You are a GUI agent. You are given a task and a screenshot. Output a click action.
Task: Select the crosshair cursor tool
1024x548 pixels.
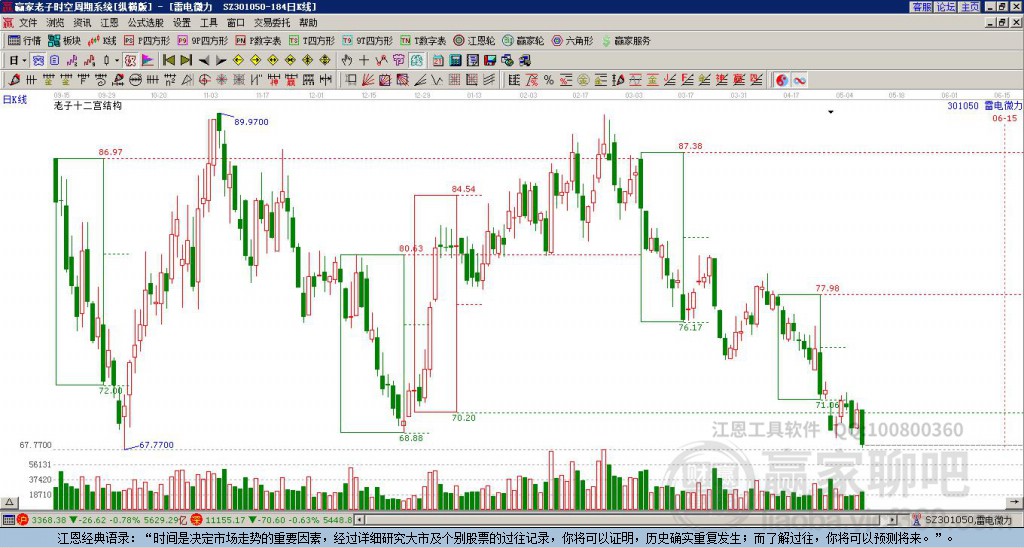(x=364, y=61)
